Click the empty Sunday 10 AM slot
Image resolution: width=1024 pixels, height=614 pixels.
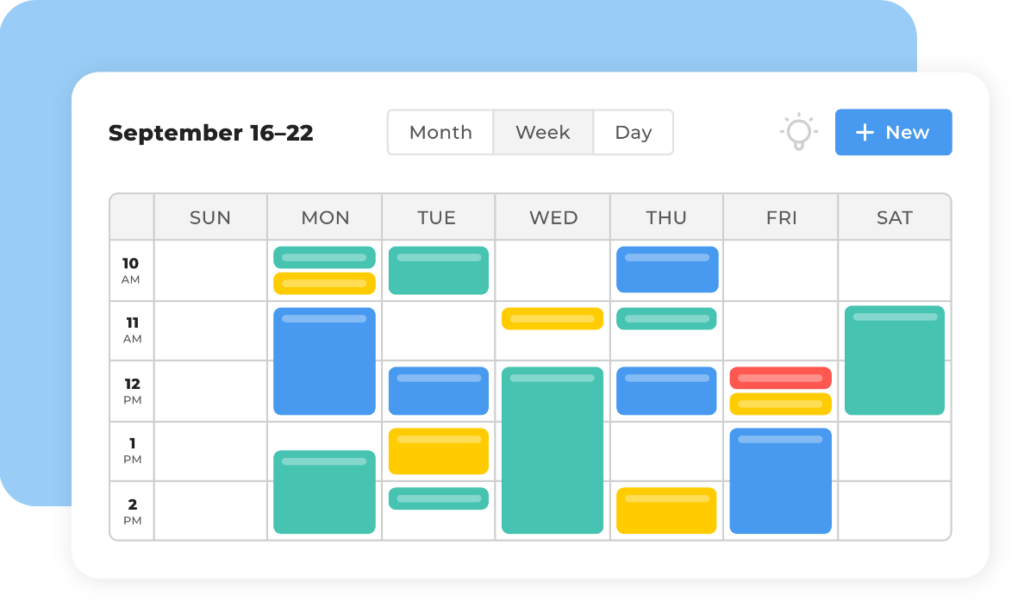tap(210, 270)
